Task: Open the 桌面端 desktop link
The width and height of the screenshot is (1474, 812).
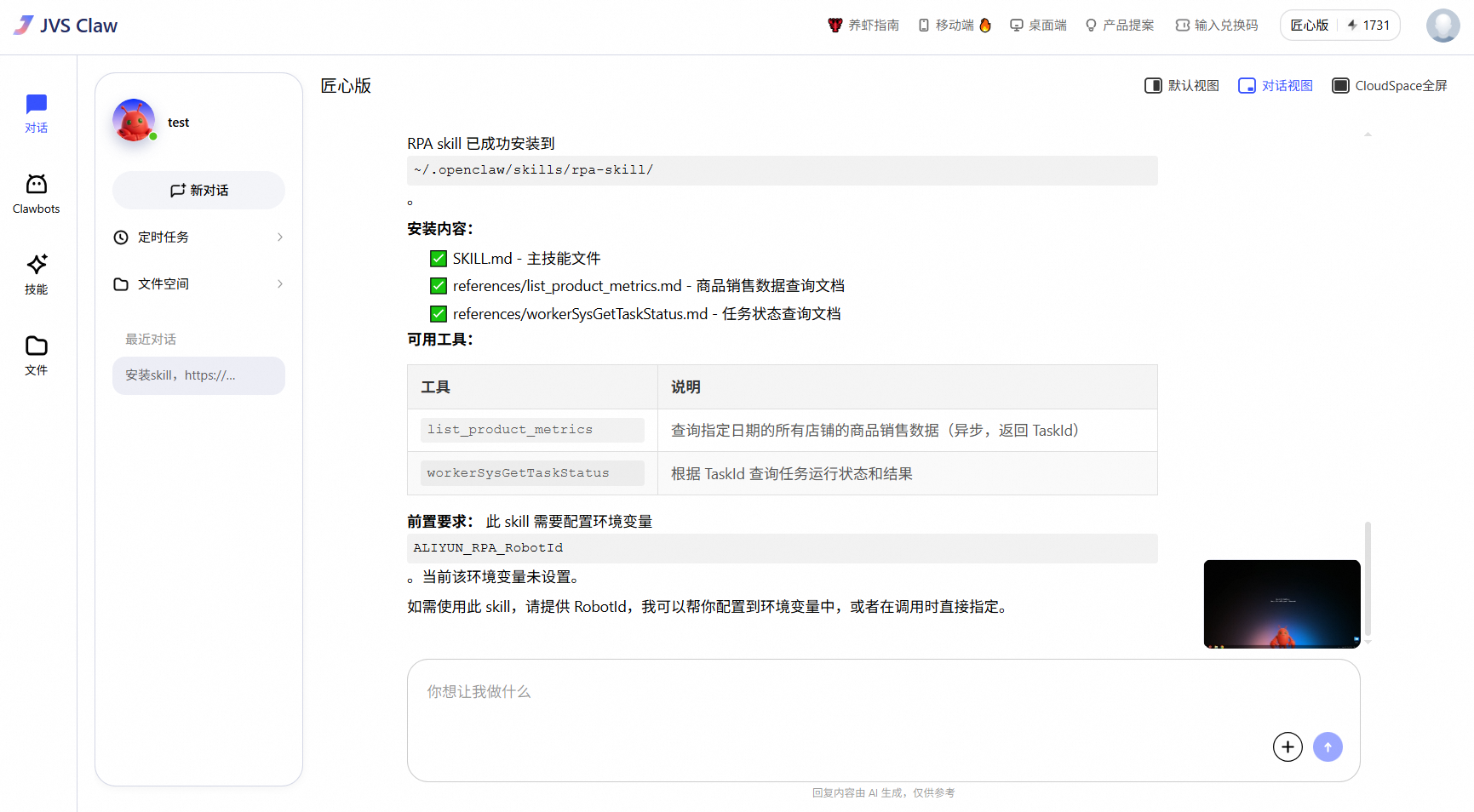Action: click(1038, 26)
